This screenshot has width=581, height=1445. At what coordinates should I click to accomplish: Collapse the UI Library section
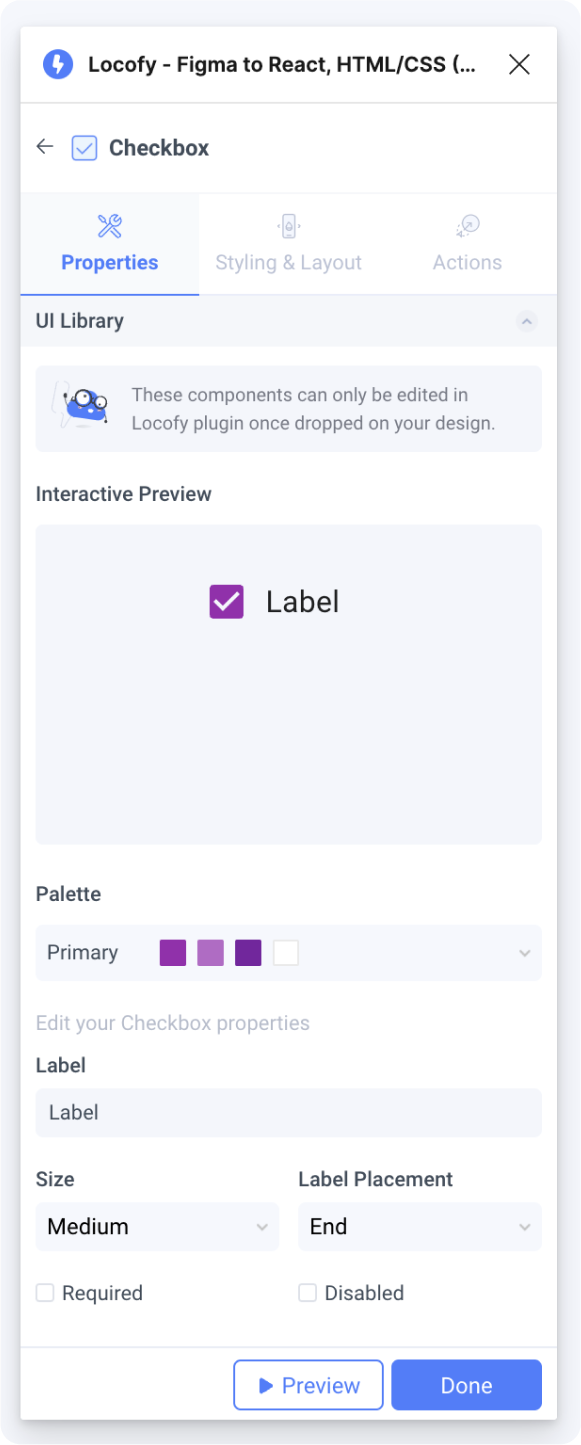click(527, 321)
